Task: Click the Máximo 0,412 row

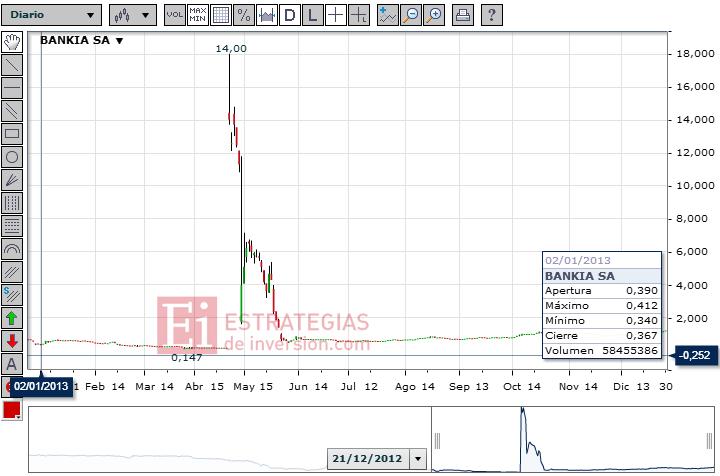Action: [x=602, y=306]
